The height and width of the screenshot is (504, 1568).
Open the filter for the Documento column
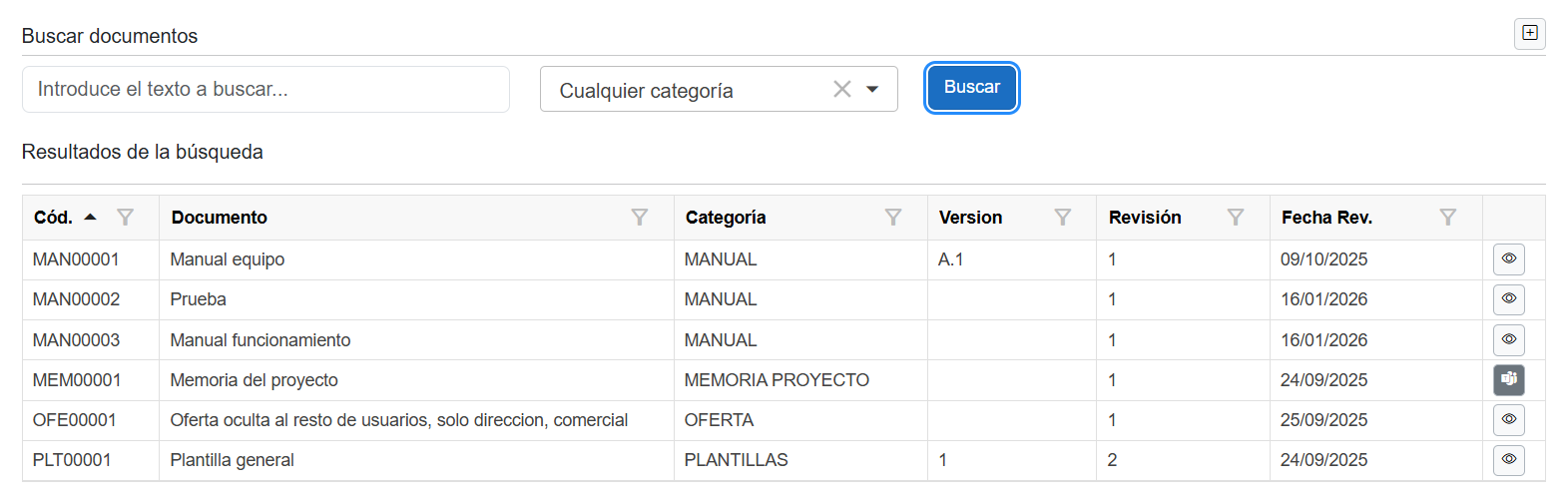point(640,218)
